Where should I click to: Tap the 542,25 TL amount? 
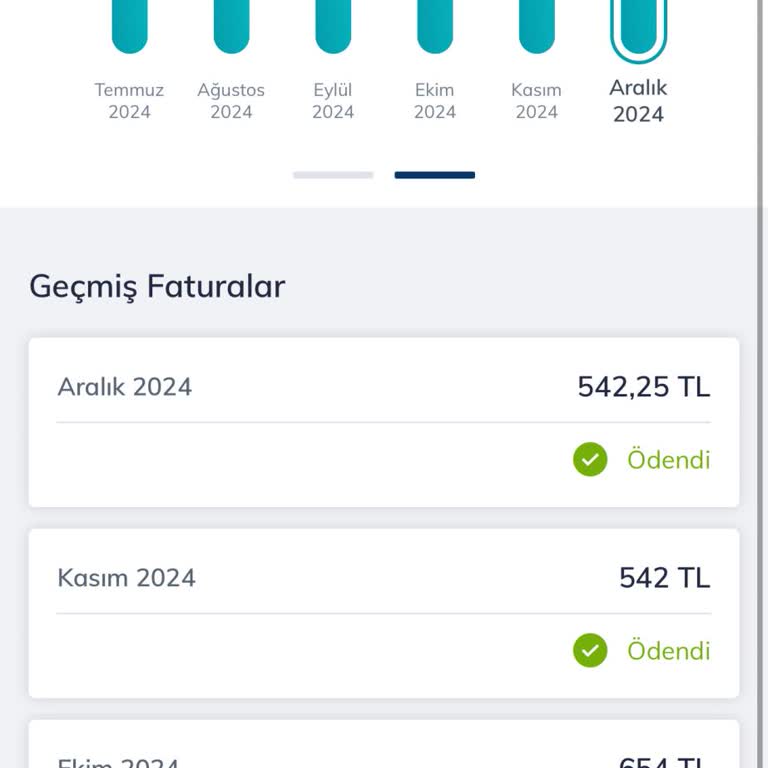click(x=643, y=387)
